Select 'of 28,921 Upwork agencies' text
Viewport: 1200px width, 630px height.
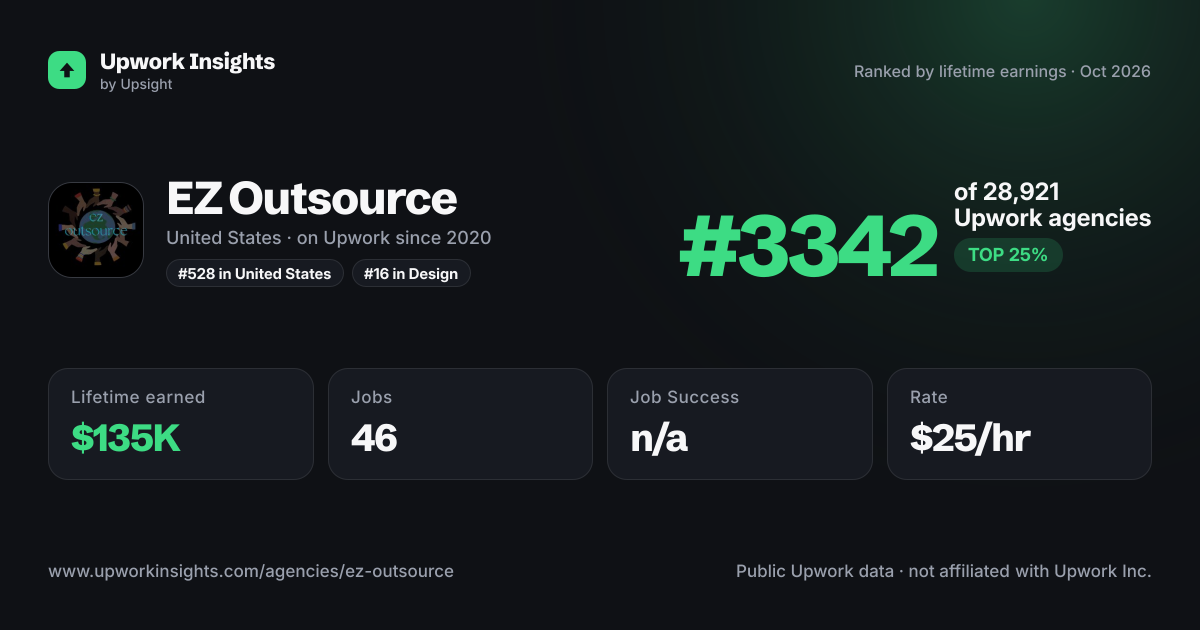coord(1052,205)
